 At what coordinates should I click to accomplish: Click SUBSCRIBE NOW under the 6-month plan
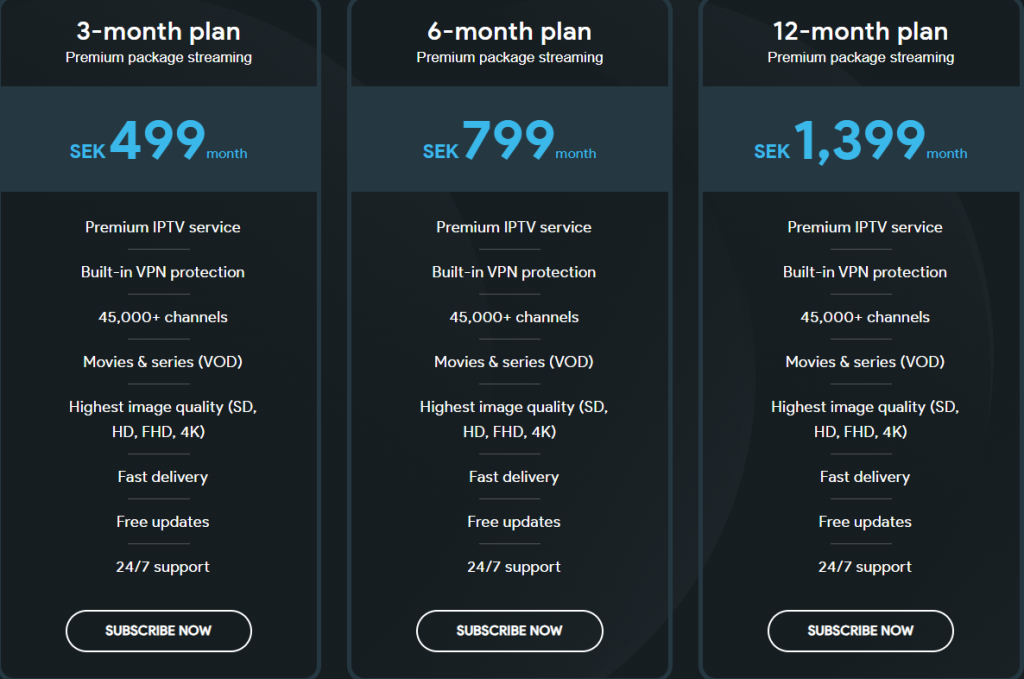click(x=509, y=631)
